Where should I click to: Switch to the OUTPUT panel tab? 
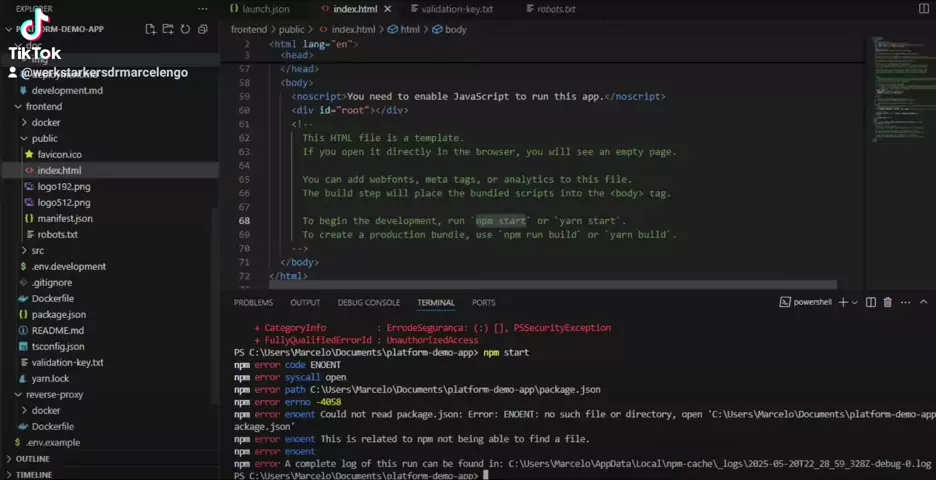(305, 303)
